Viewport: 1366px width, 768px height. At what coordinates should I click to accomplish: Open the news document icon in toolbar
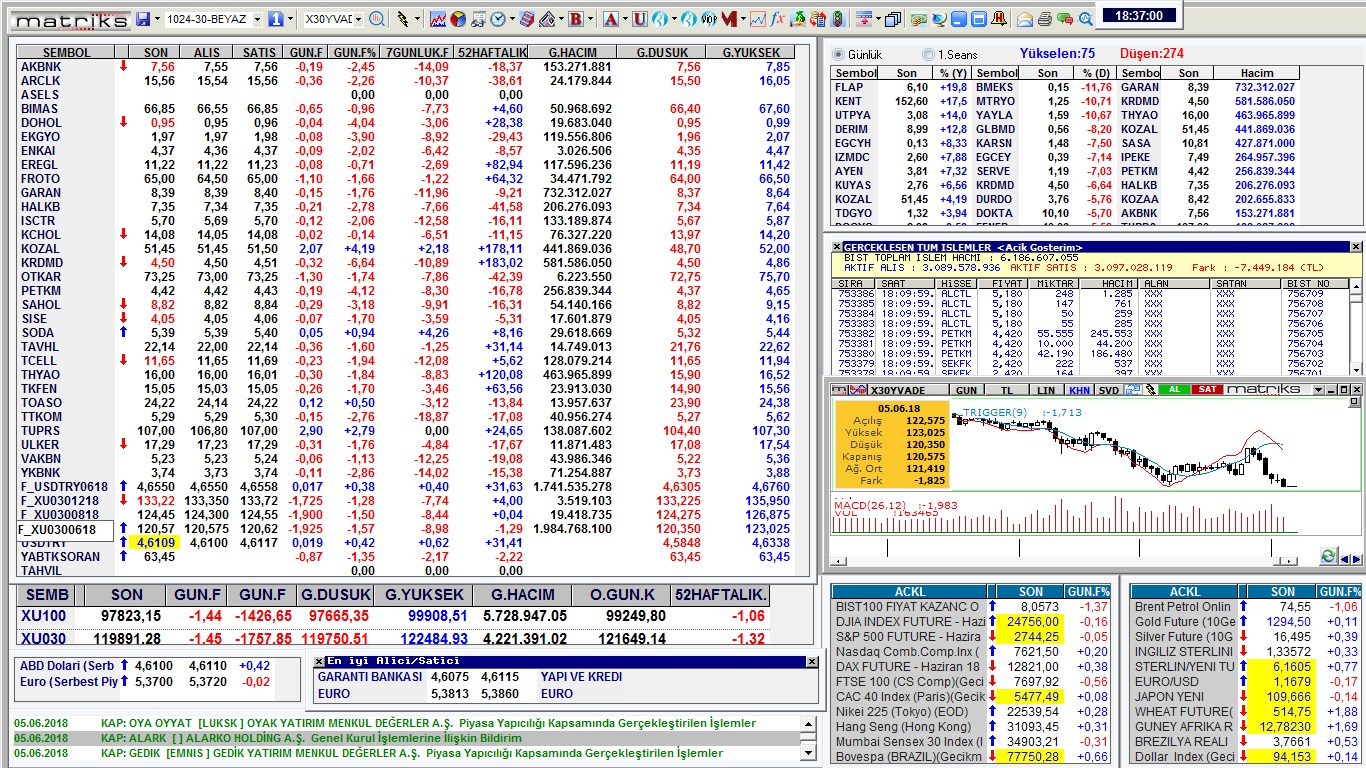click(478, 19)
